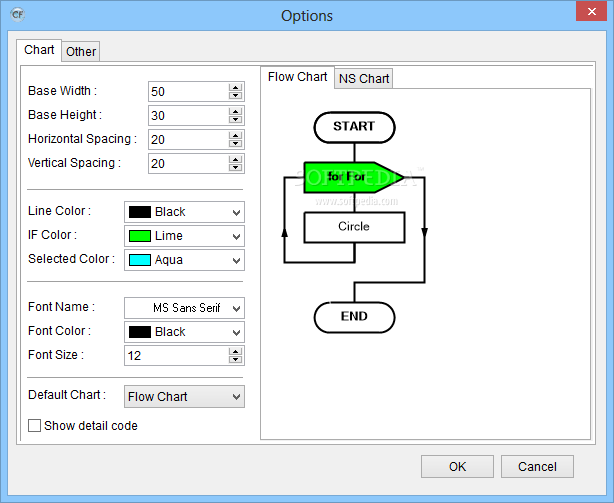This screenshot has height=503, width=614.
Task: Decrease Horizontal Spacing with down arrow
Action: click(x=235, y=144)
